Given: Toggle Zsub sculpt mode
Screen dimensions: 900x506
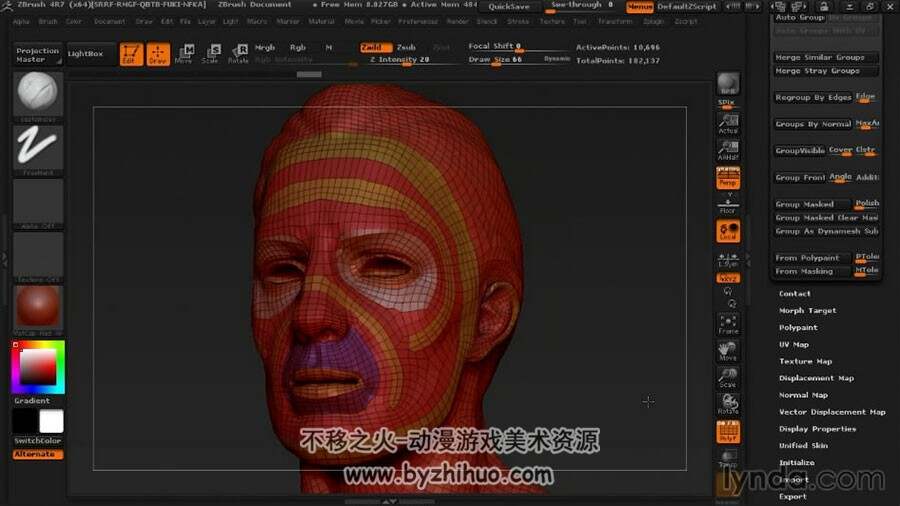Looking at the screenshot, I should (406, 48).
